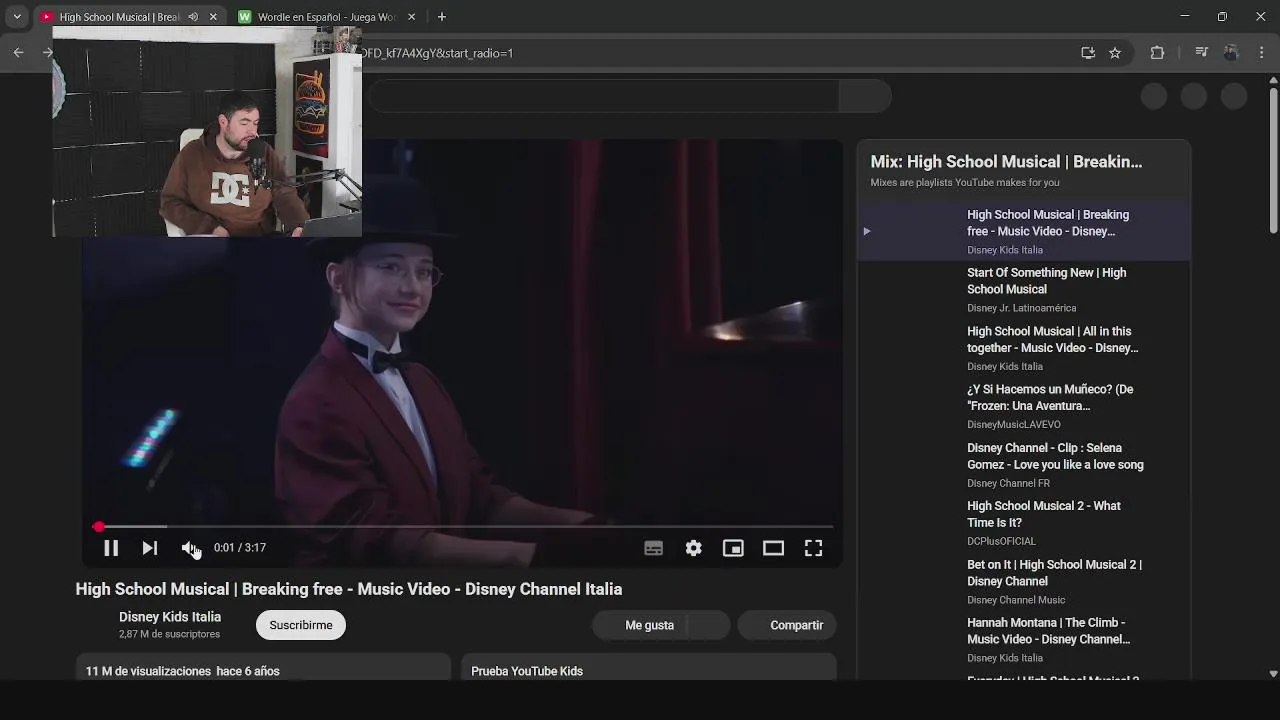Pause the playing video
This screenshot has height=720, width=1280.
[x=111, y=548]
